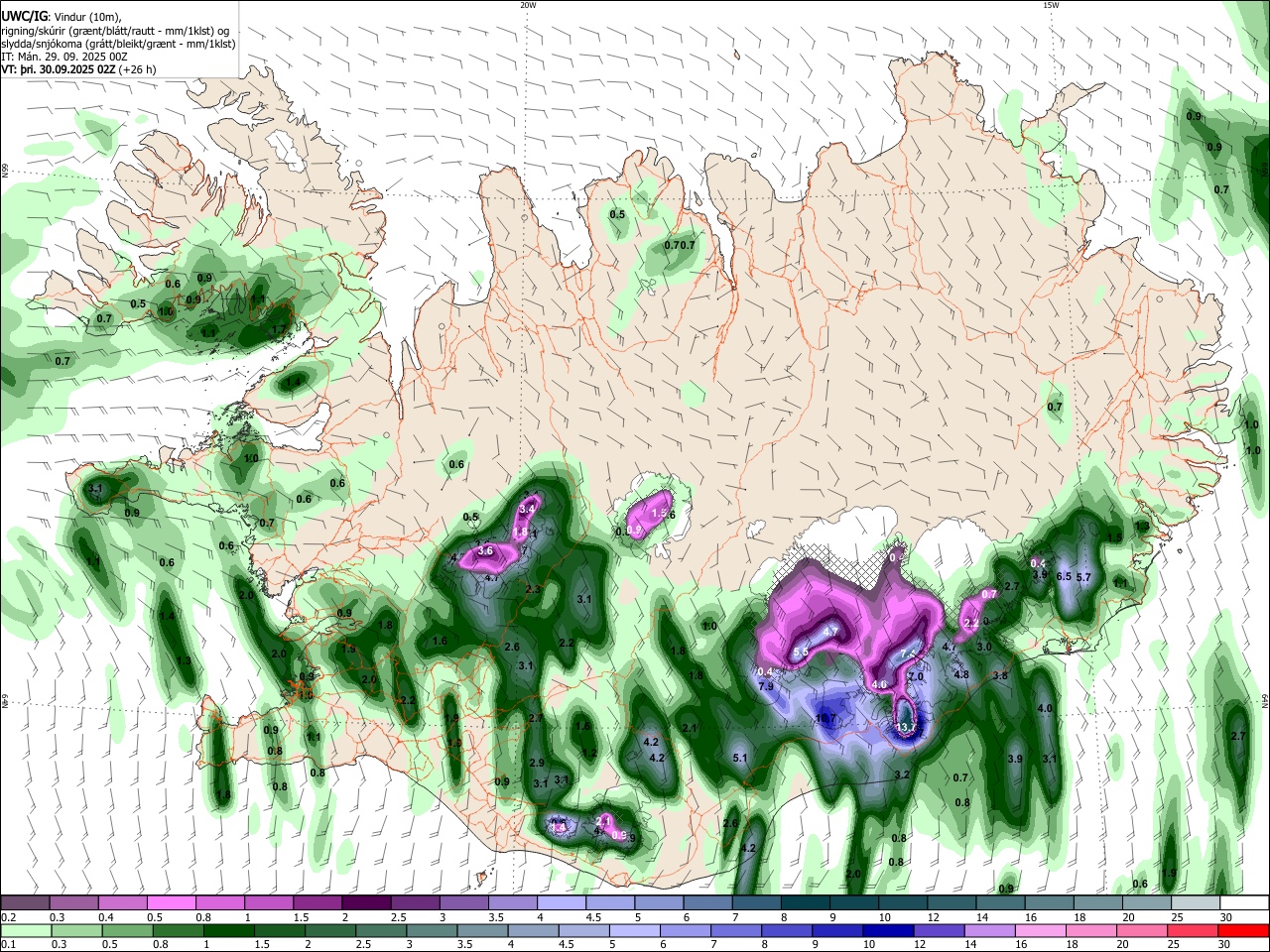Click the '5.1' precipitation value
Screen dimensions: 1270x952
pos(740,758)
